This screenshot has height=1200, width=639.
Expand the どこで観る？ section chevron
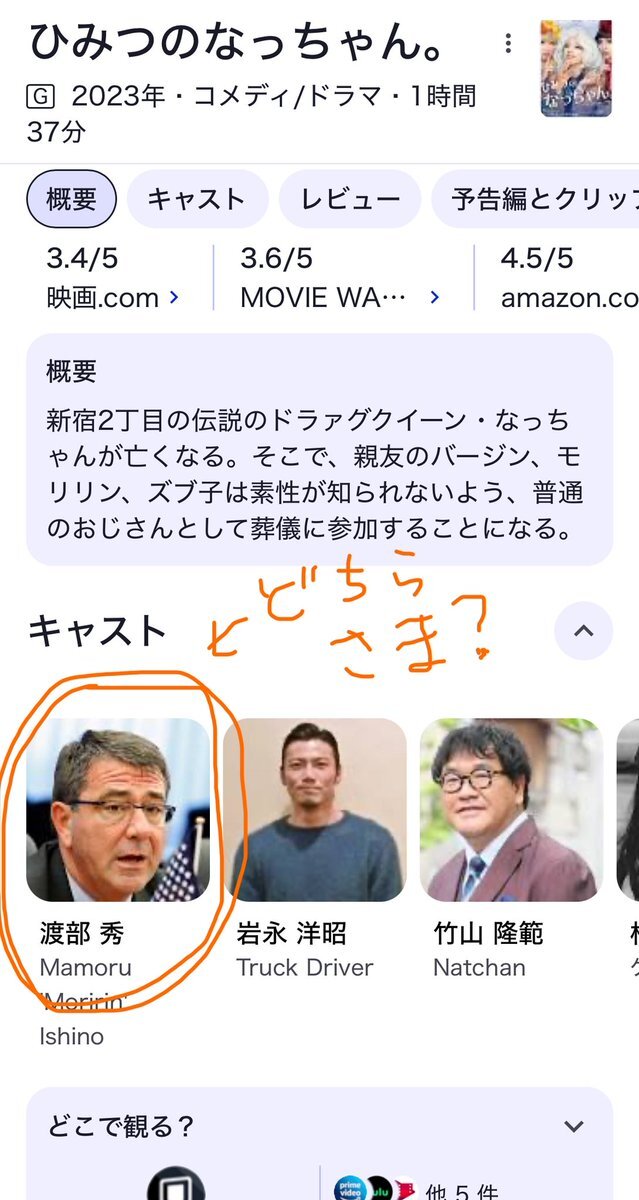574,1127
